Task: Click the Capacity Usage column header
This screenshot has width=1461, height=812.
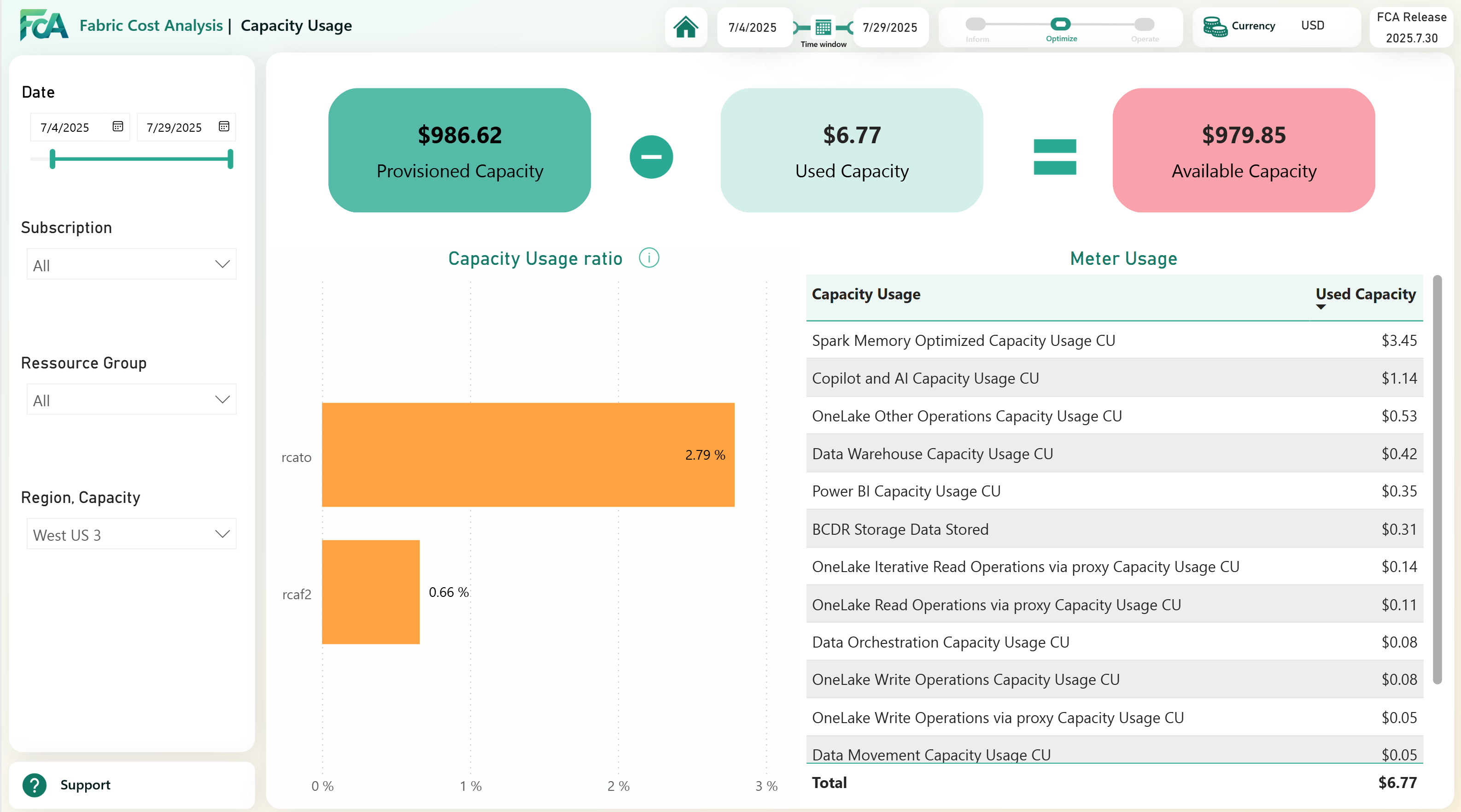Action: click(x=865, y=294)
